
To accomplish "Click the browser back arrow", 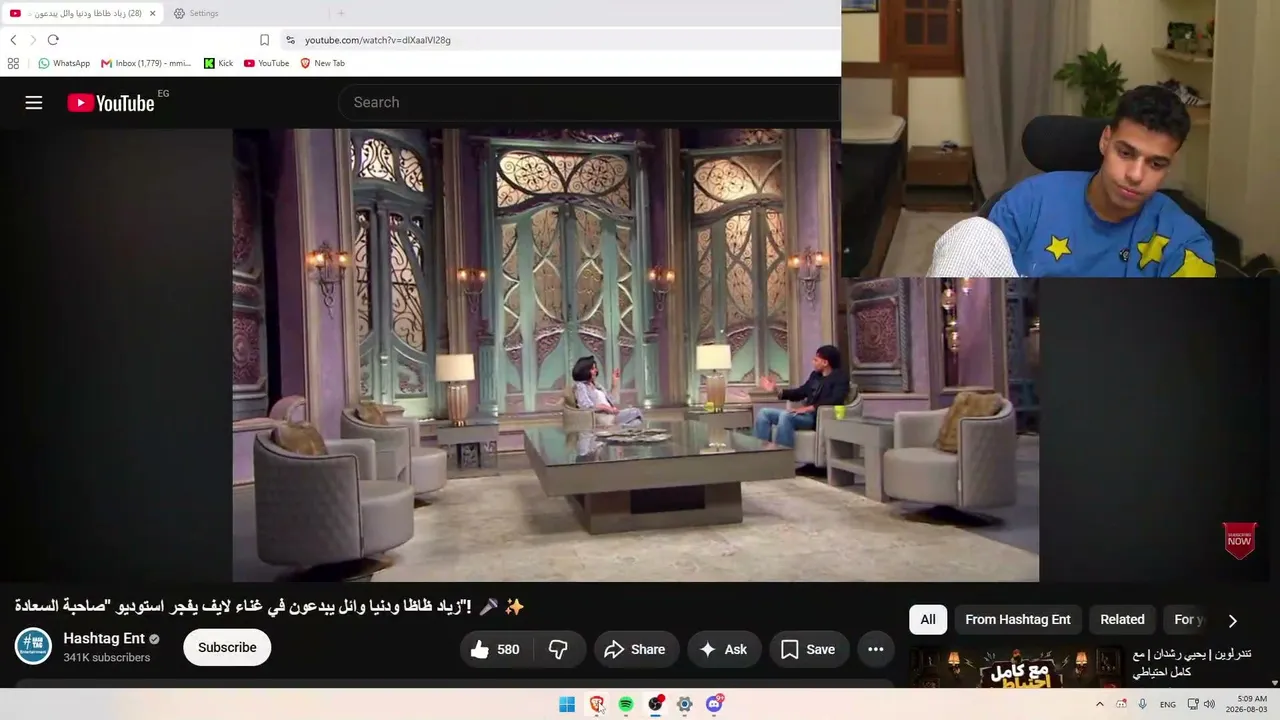I will coord(13,40).
